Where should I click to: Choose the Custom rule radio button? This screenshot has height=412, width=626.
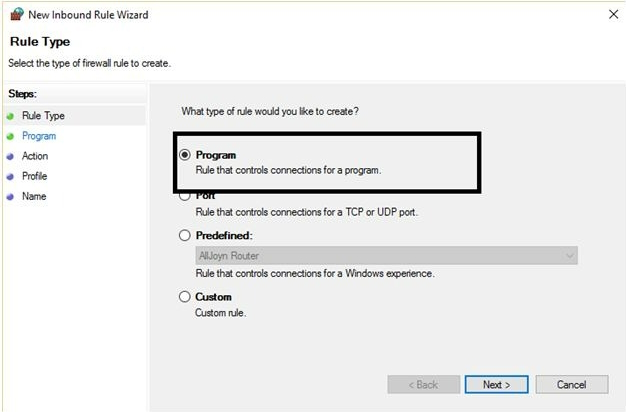pos(184,297)
